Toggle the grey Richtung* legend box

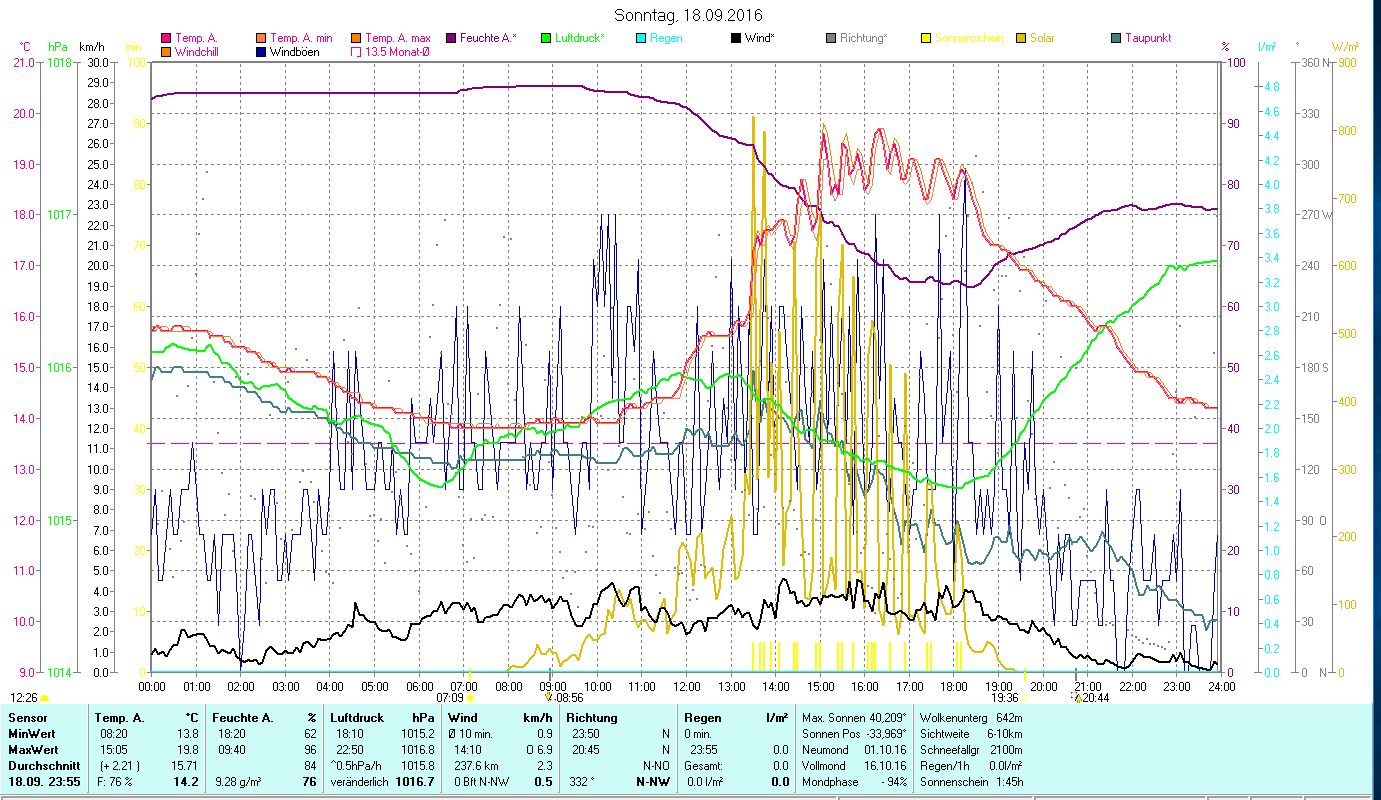point(831,38)
